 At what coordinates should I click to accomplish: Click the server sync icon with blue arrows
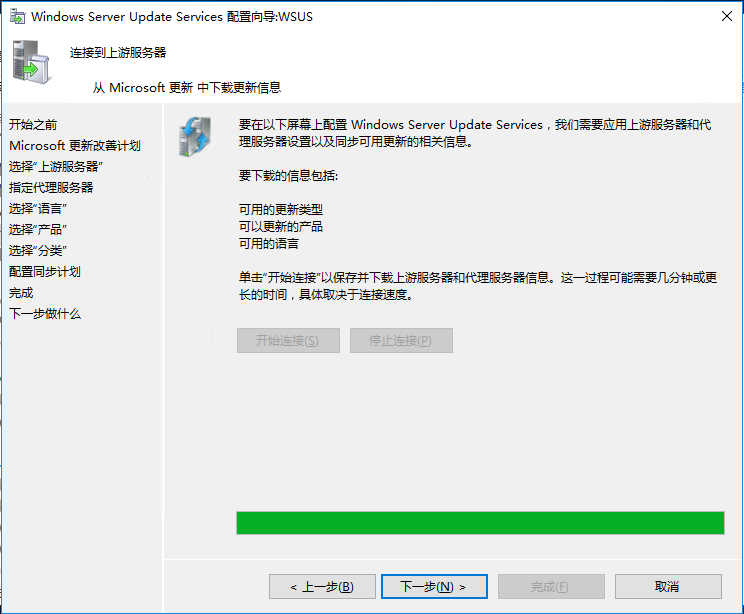tap(195, 137)
